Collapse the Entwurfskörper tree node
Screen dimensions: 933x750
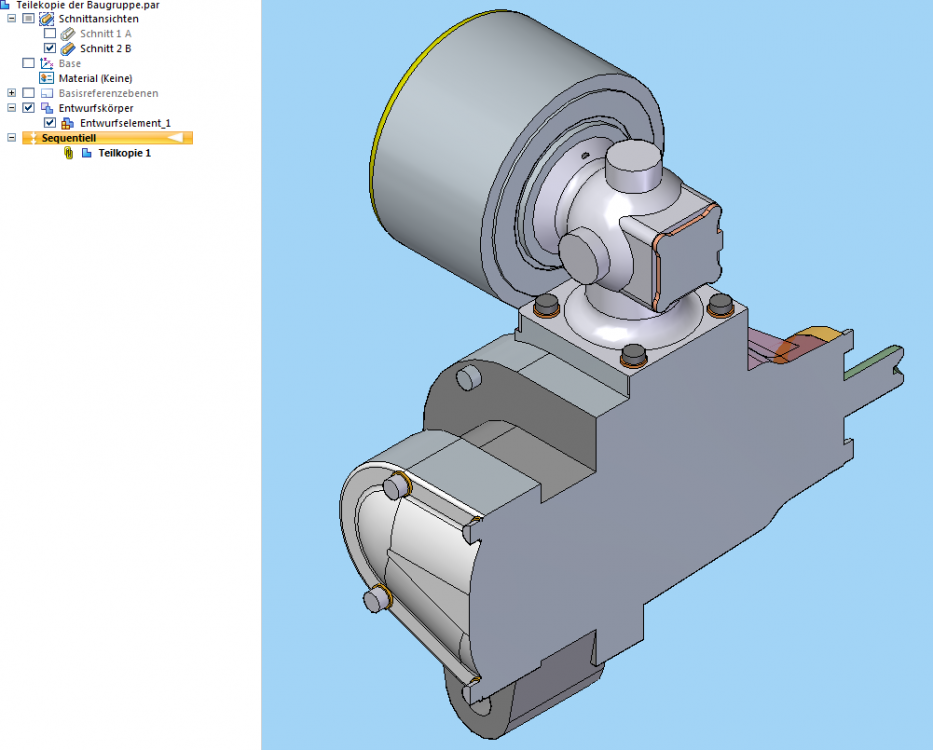11,108
